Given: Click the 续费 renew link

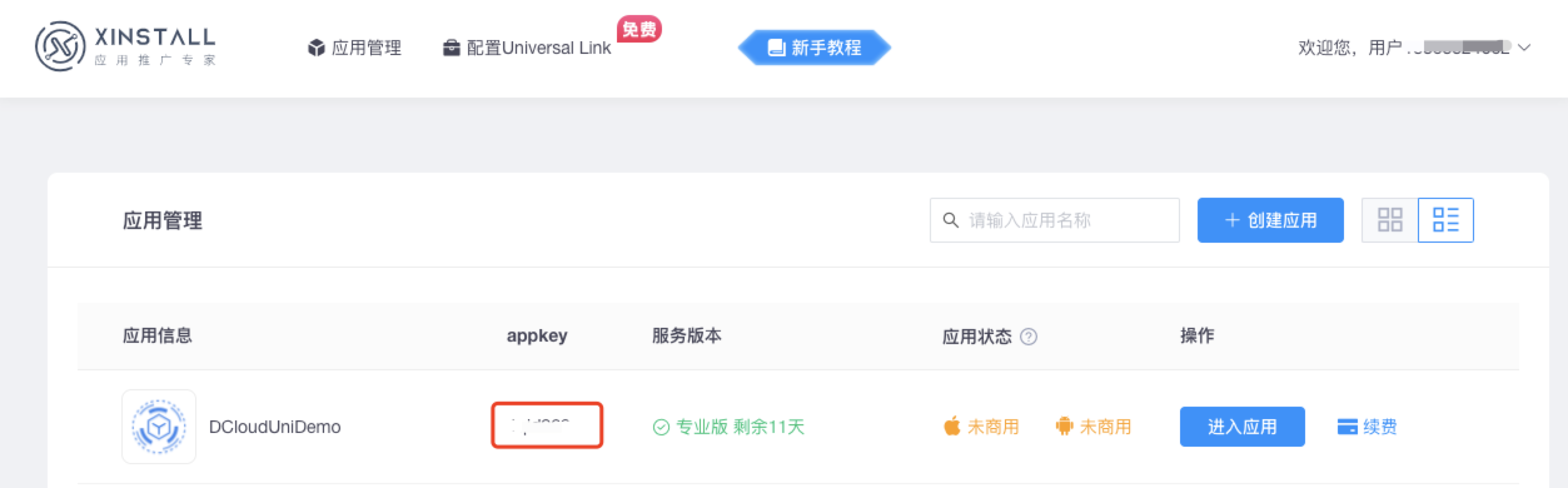Looking at the screenshot, I should click(1367, 427).
